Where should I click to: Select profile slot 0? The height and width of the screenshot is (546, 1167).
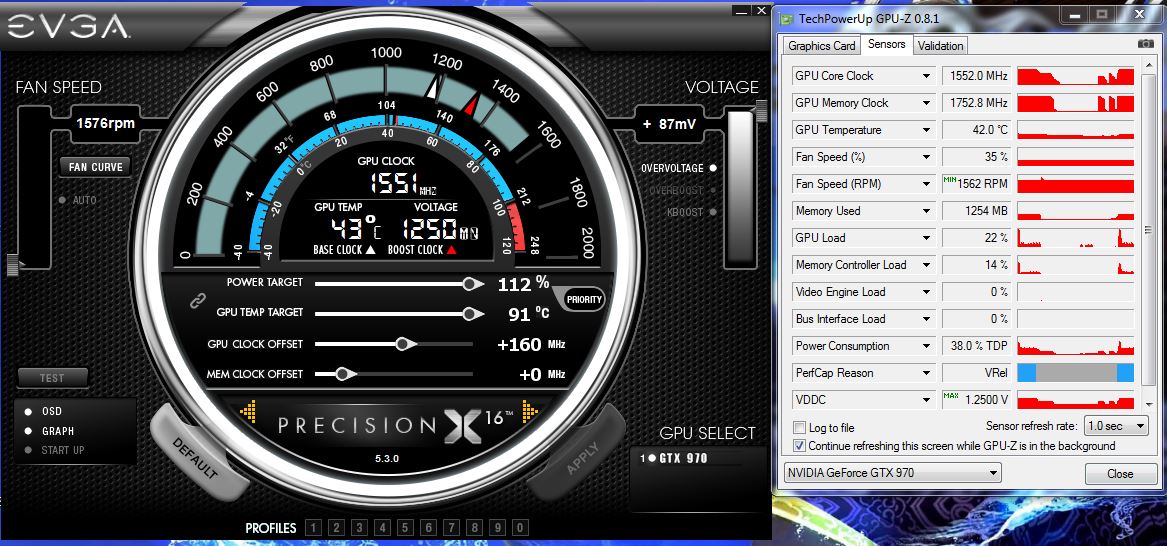tap(521, 528)
